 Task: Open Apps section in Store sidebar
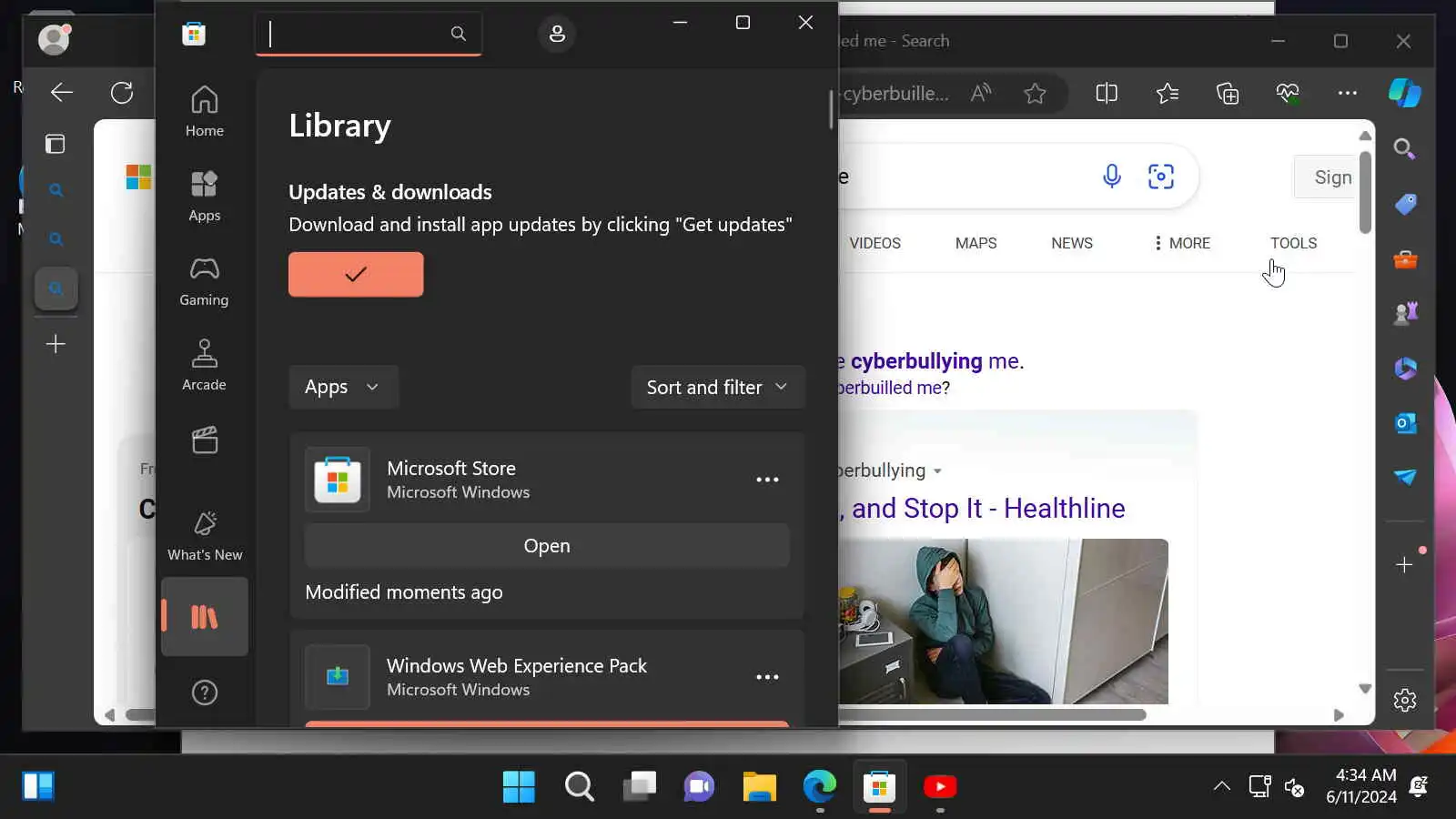click(205, 197)
